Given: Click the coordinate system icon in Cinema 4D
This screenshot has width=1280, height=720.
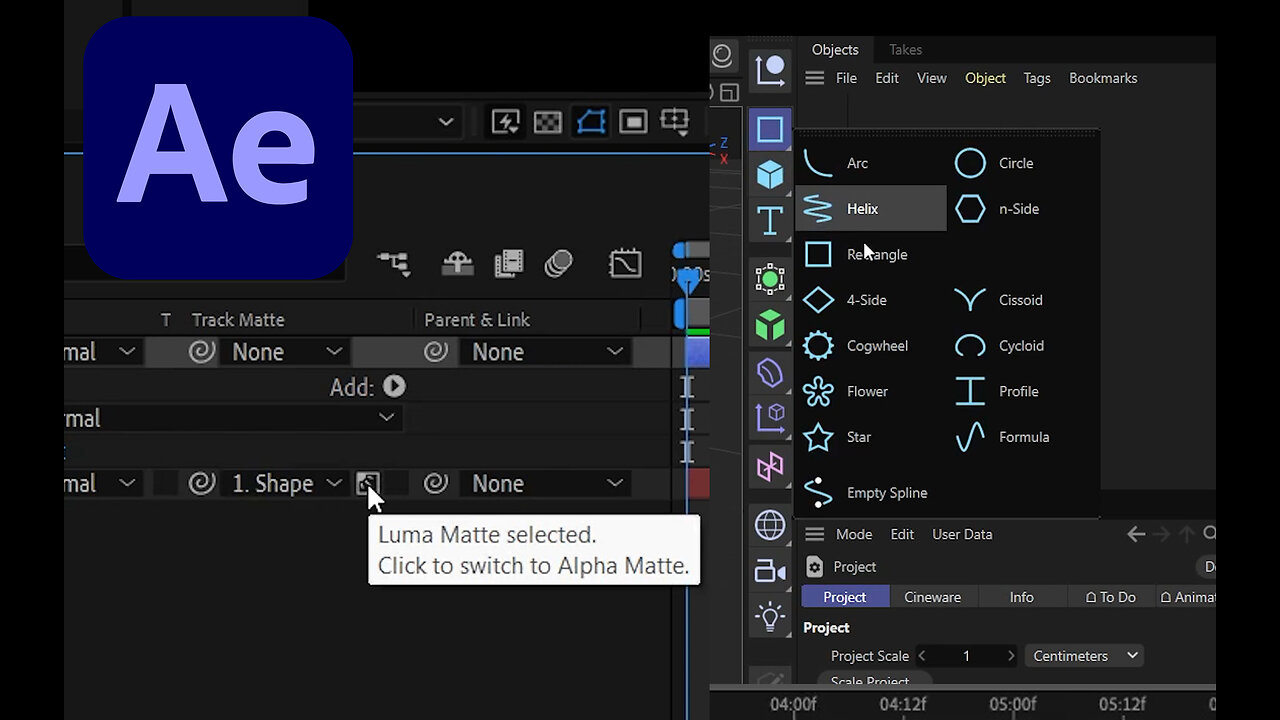Looking at the screenshot, I should (x=770, y=70).
